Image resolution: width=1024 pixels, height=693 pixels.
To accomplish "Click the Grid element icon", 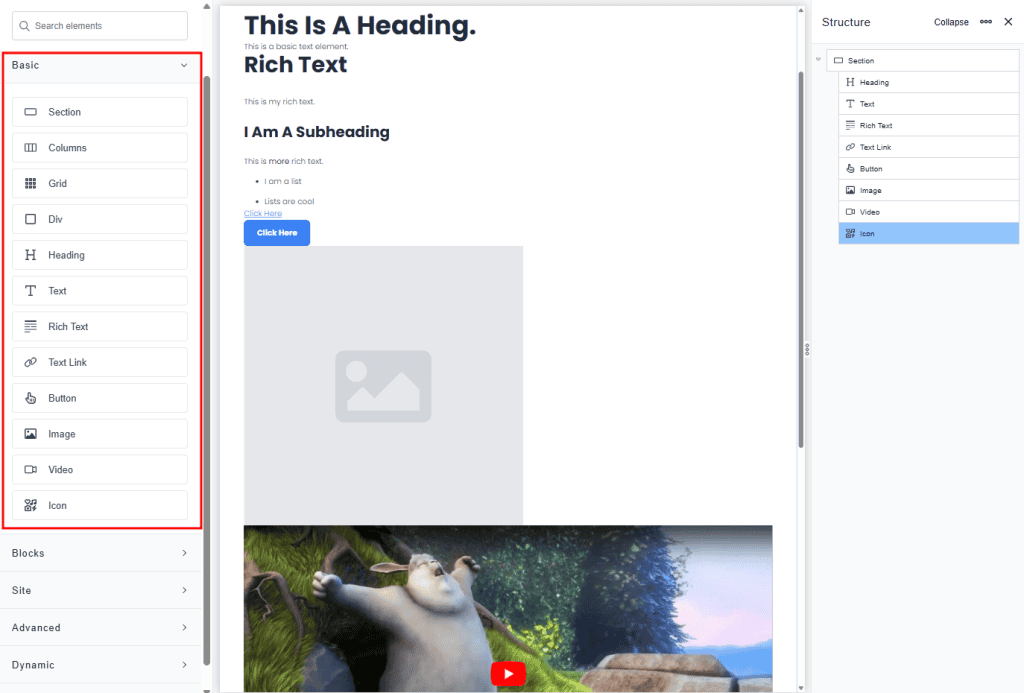I will (31, 184).
